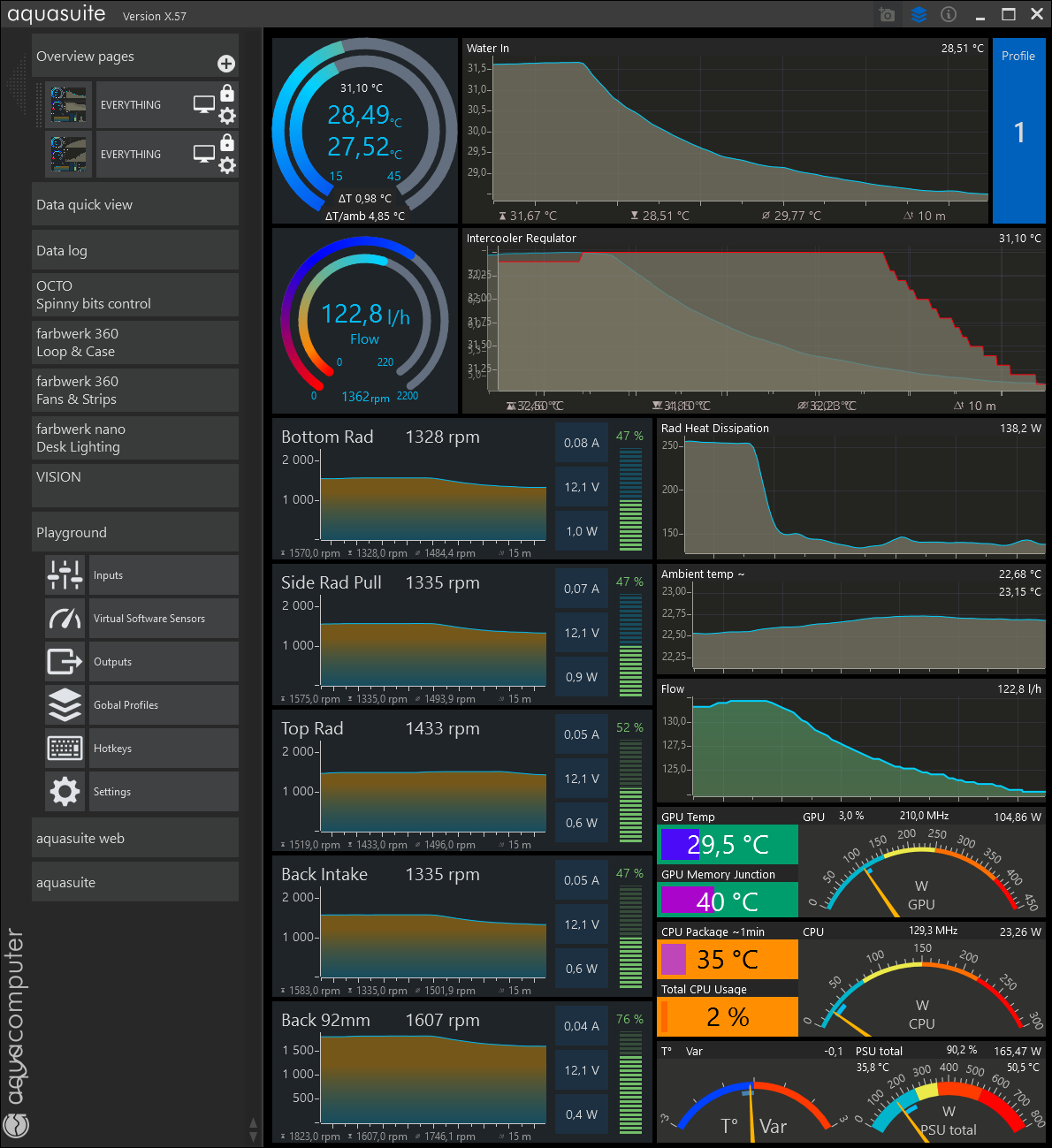The width and height of the screenshot is (1052, 1148).
Task: Click the Back Intake 1335 rpm title
Action: [x=380, y=874]
